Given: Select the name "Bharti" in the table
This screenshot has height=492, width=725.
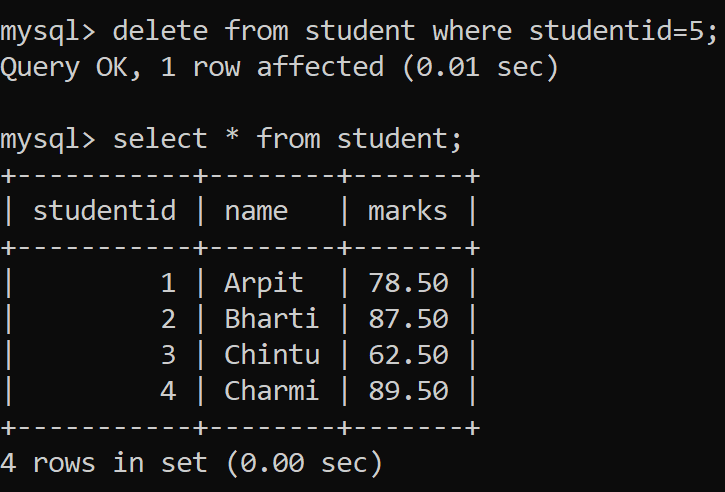Looking at the screenshot, I should tap(271, 319).
